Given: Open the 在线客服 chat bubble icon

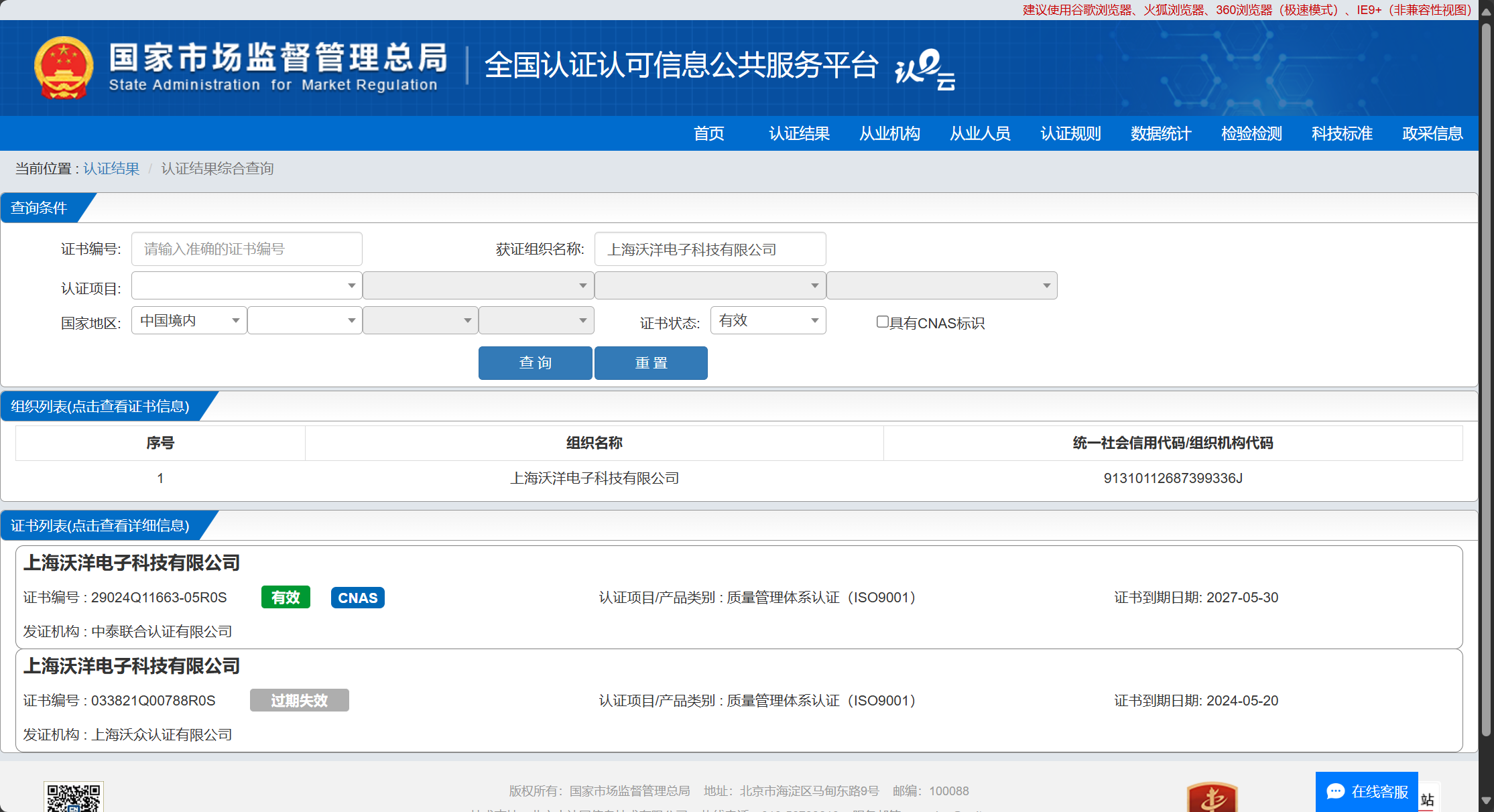Looking at the screenshot, I should (1335, 791).
